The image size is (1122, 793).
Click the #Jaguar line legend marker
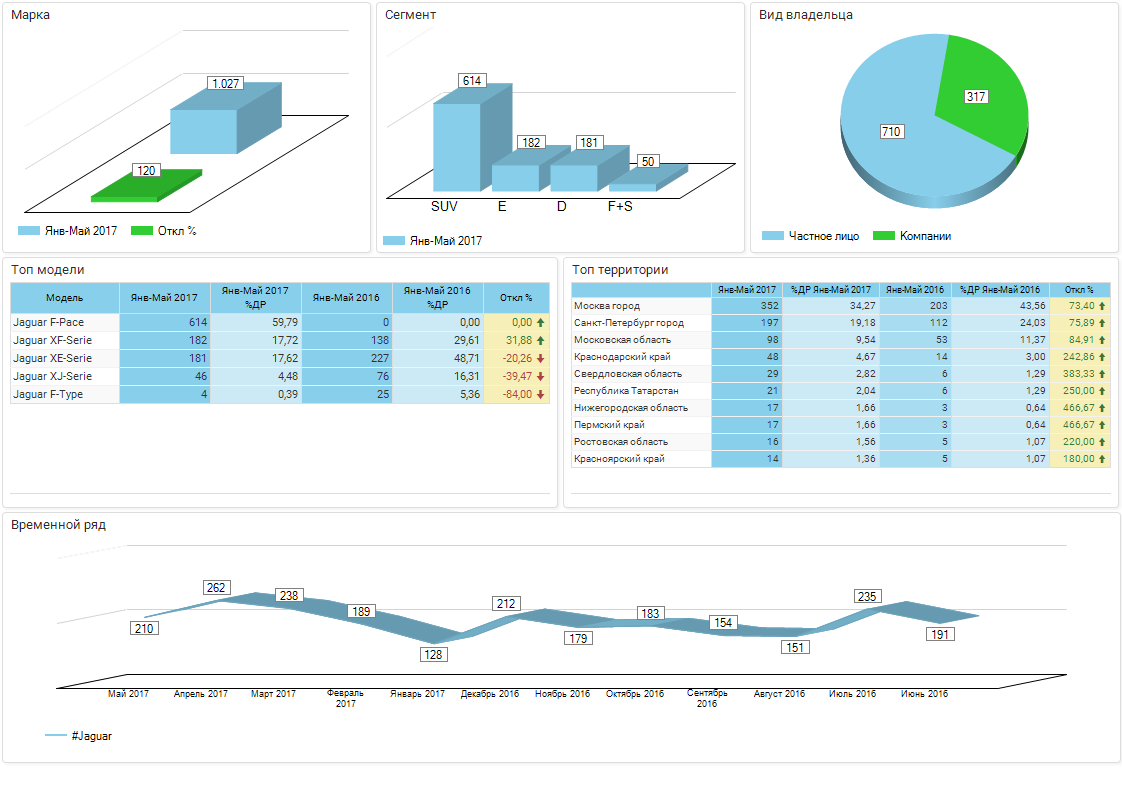pos(56,735)
